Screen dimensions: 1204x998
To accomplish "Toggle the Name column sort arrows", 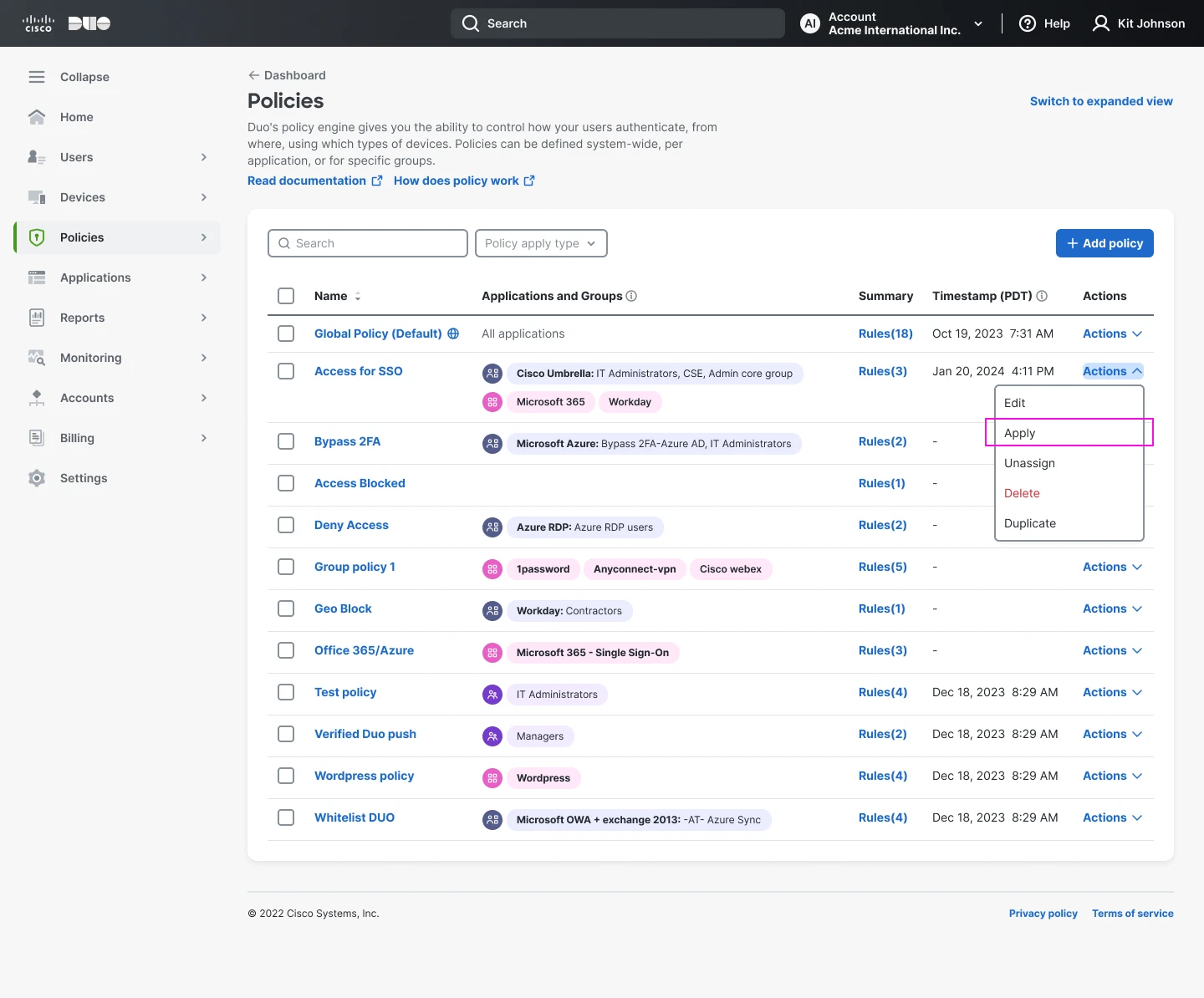I will tap(357, 296).
